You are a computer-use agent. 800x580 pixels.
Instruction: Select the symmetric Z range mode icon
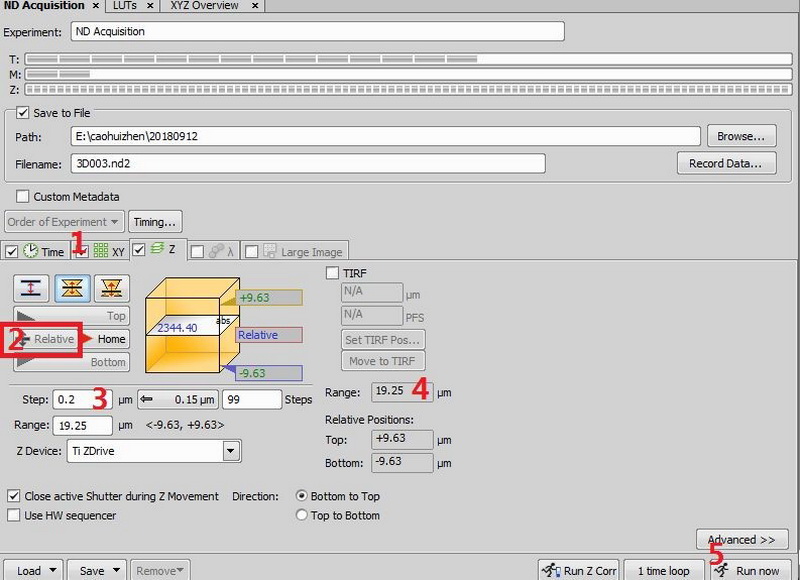pyautogui.click(x=72, y=288)
